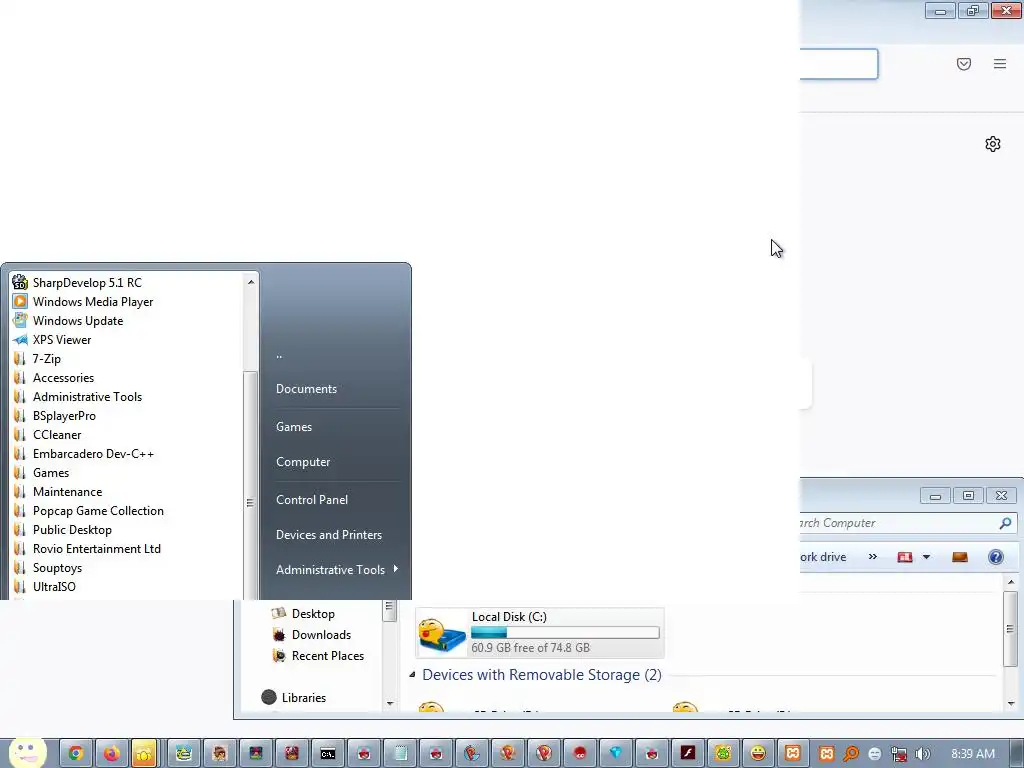Click the change view icon in Explorer
This screenshot has height=768, width=1024.
coord(904,557)
